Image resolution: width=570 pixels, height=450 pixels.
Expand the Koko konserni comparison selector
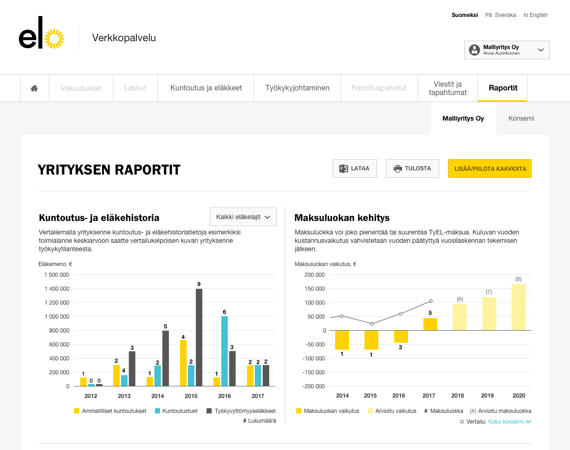coord(509,422)
